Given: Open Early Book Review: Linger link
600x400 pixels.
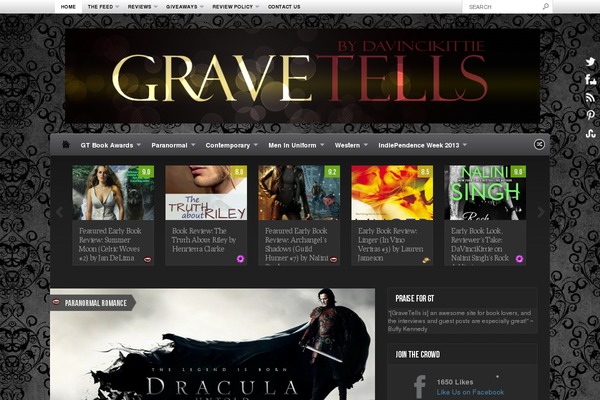Looking at the screenshot, I should [390, 244].
